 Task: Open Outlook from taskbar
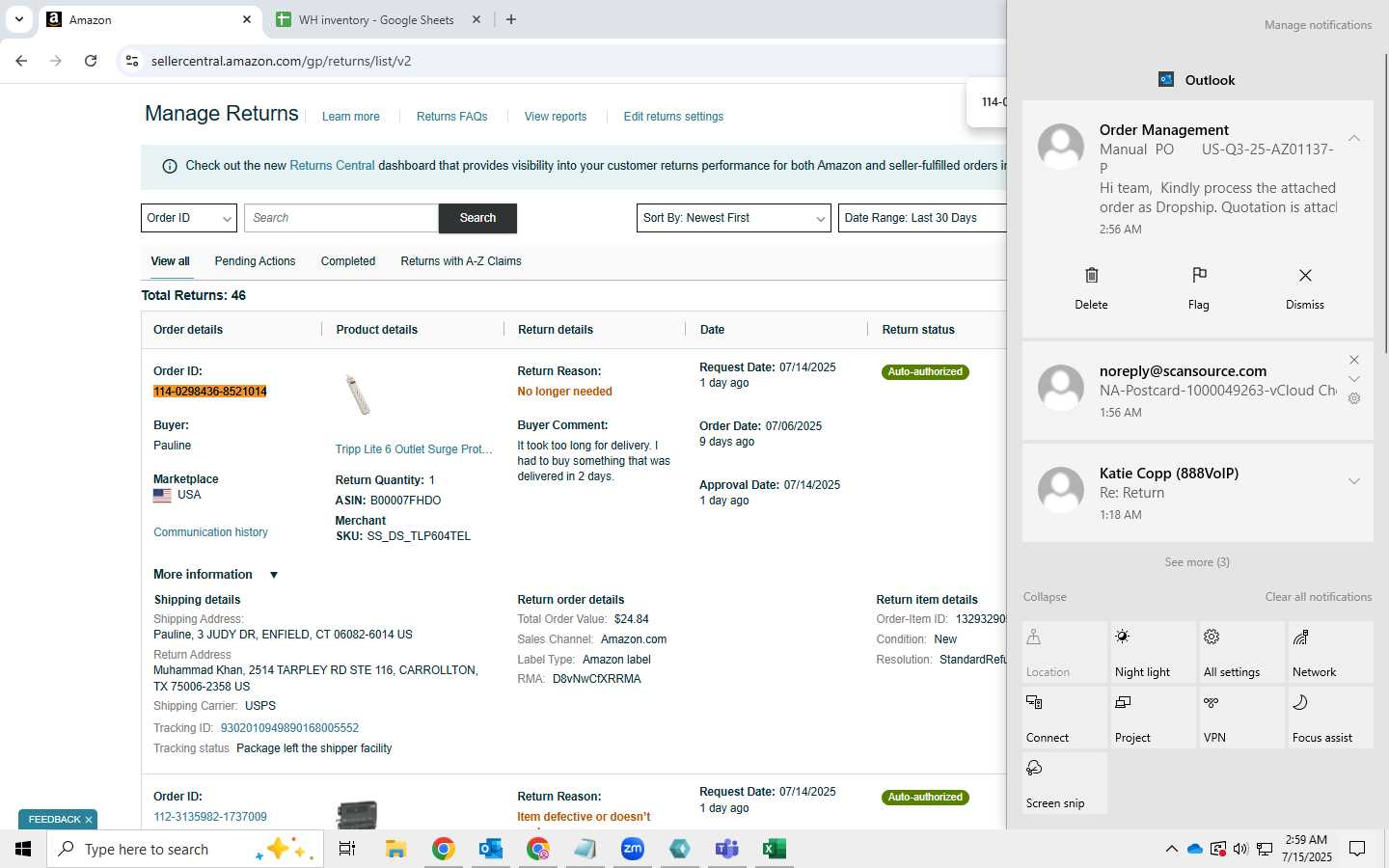[491, 849]
